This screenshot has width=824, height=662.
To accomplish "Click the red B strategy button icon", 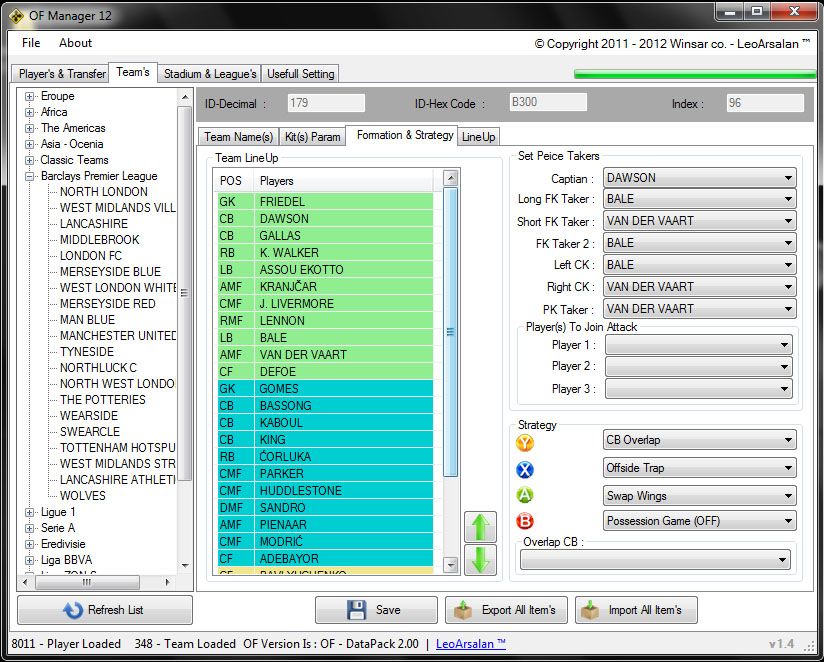I will 525,521.
